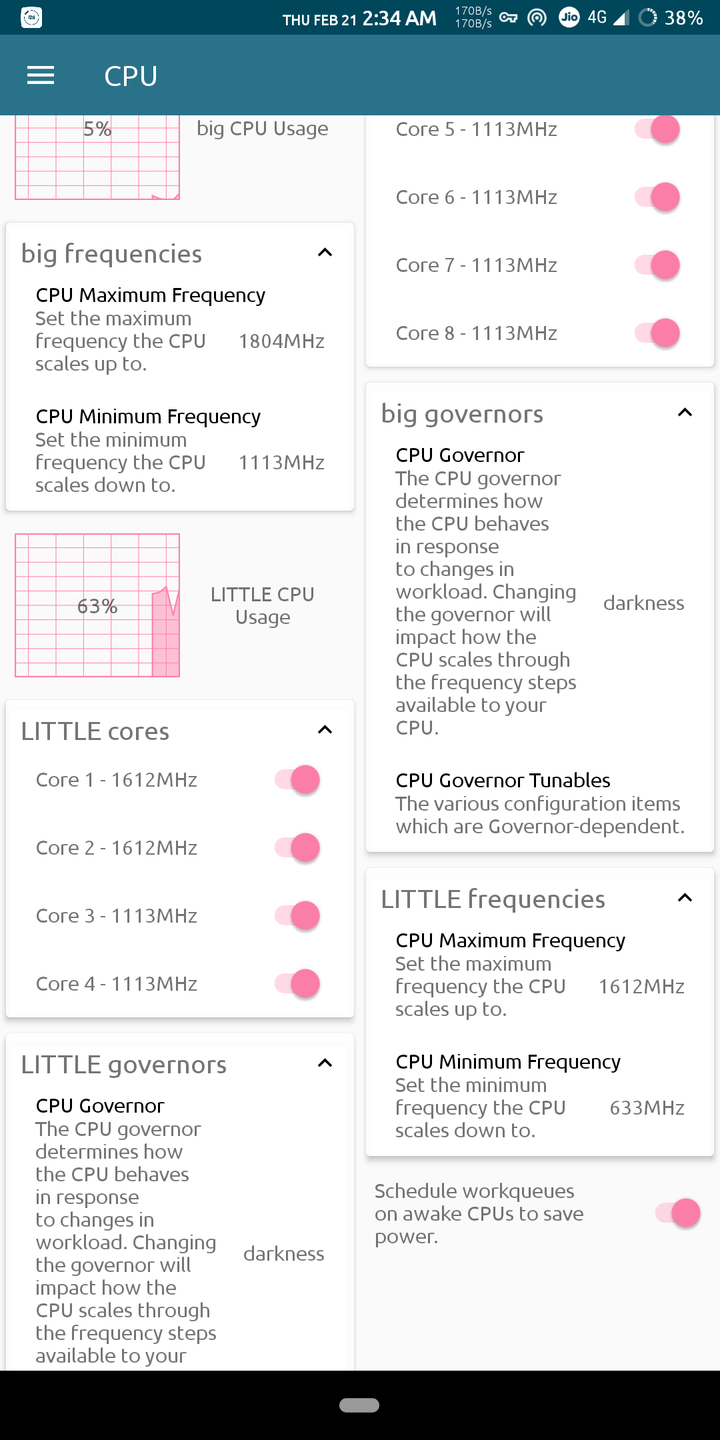Screen dimensions: 720x1440
Task: Open the hamburger navigation menu
Action: (41, 76)
